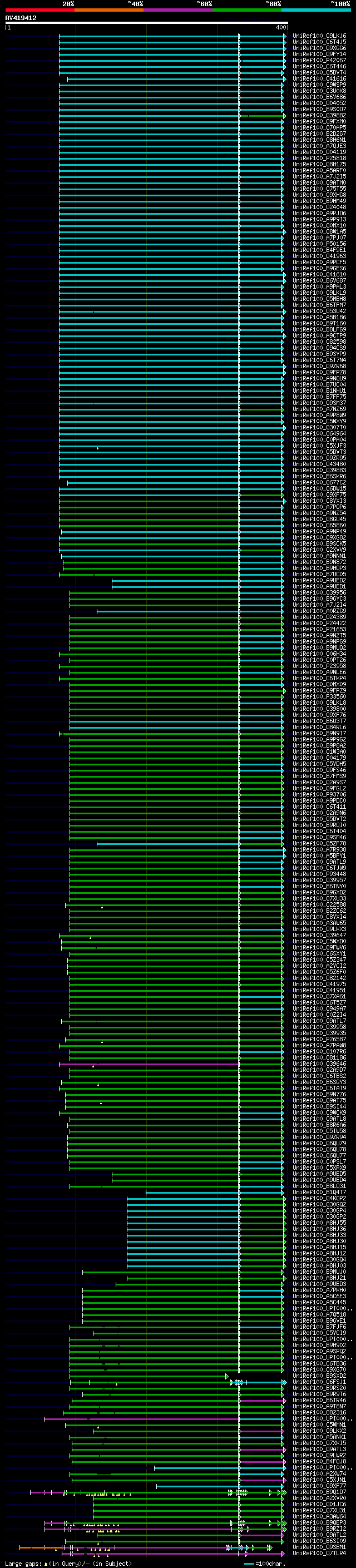
Task: Click the UniRef100_P25818 label
Action: coord(319,159)
